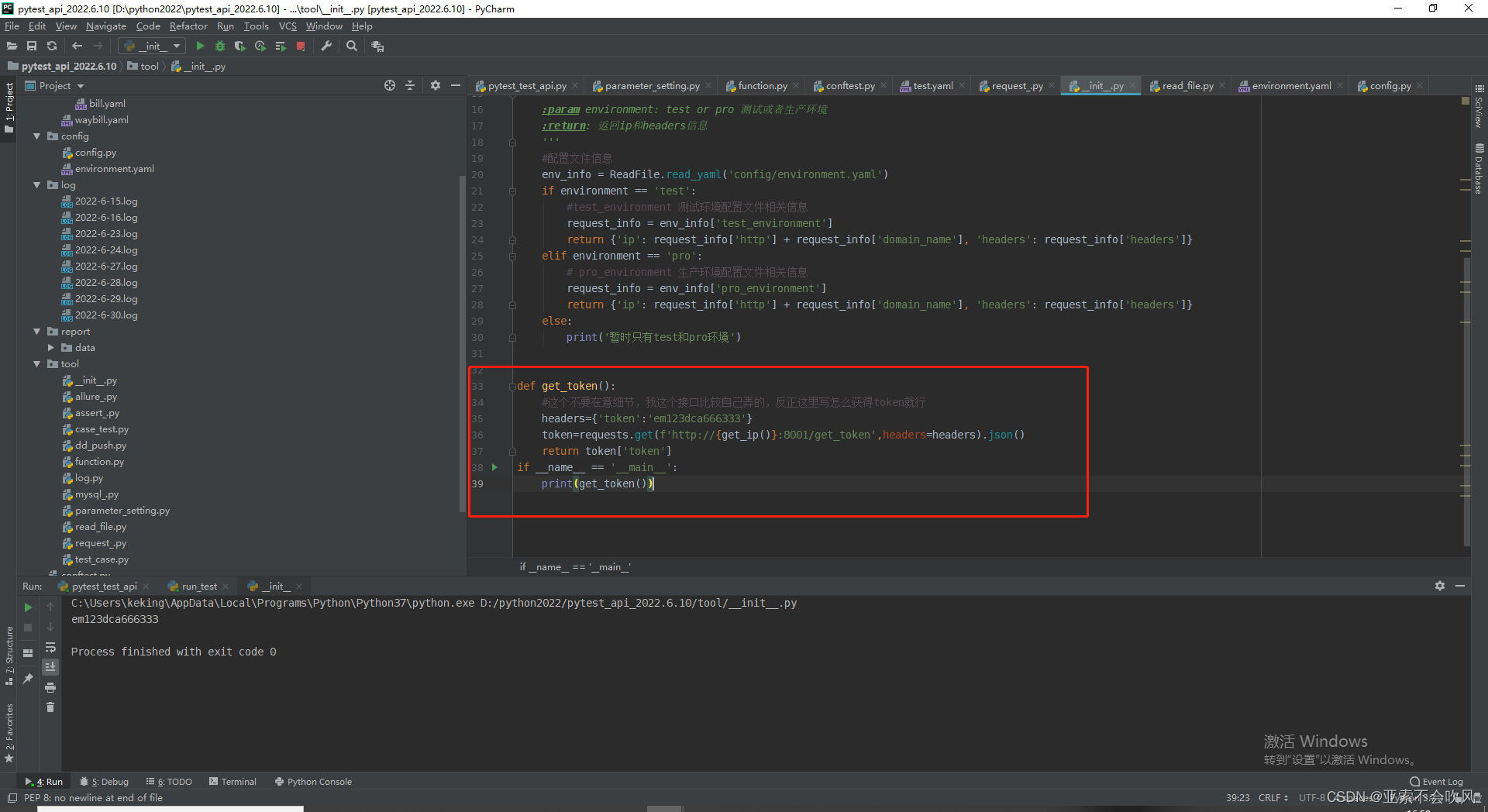Open parameter_setting.py in the Project tree
Screen dimensions: 1488x812
122,511
